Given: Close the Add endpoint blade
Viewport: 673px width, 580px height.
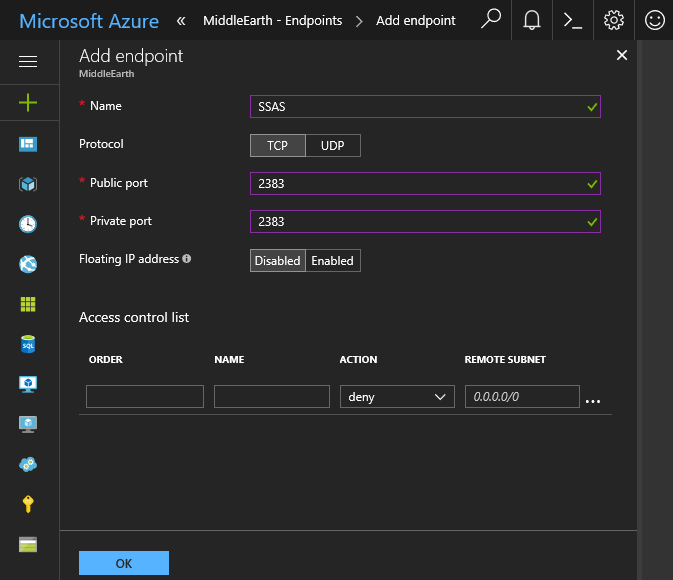Looking at the screenshot, I should click(x=621, y=55).
